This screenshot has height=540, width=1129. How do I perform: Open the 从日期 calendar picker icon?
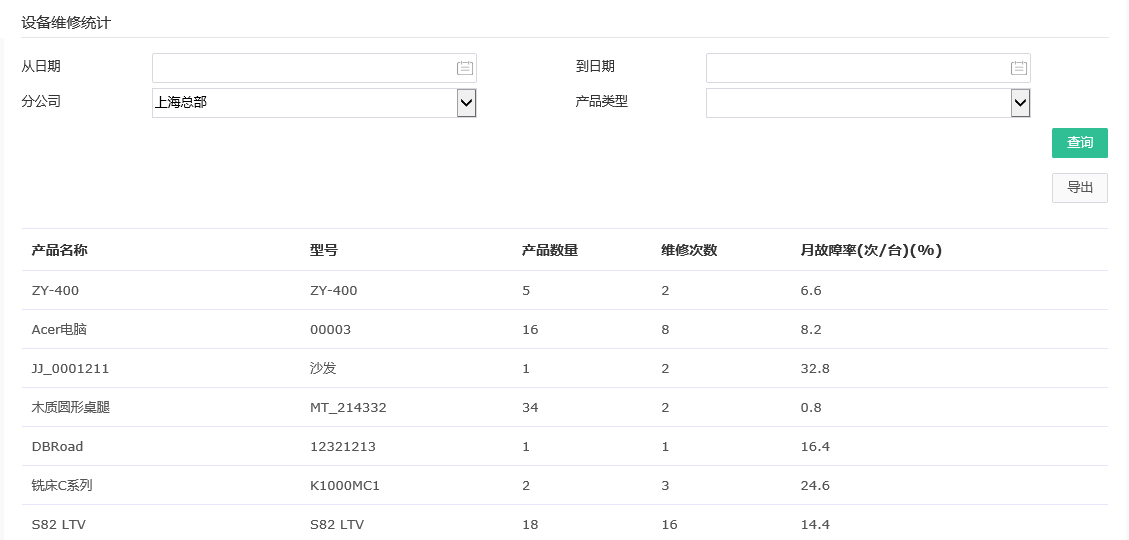(x=464, y=68)
